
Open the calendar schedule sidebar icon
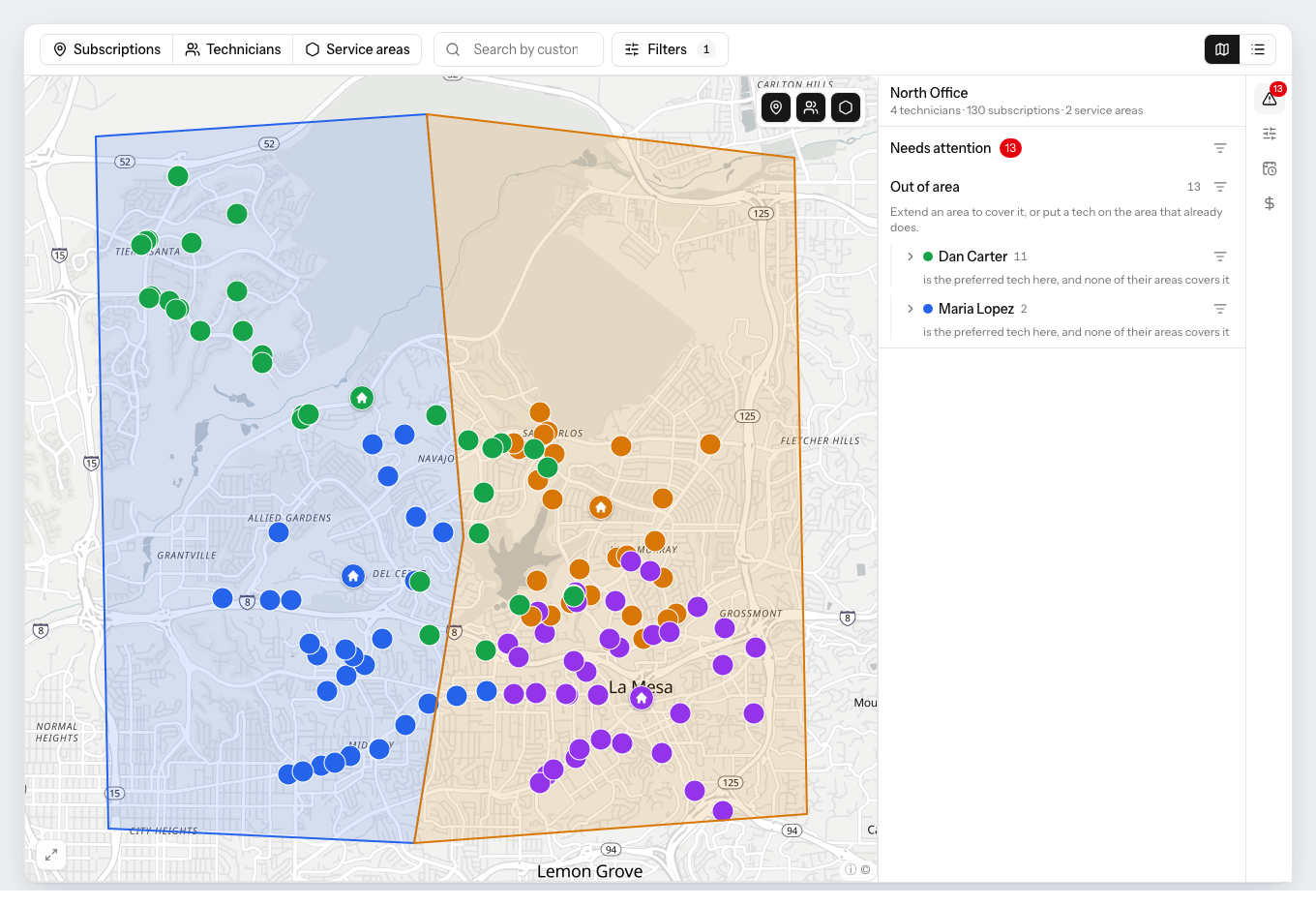(x=1270, y=168)
